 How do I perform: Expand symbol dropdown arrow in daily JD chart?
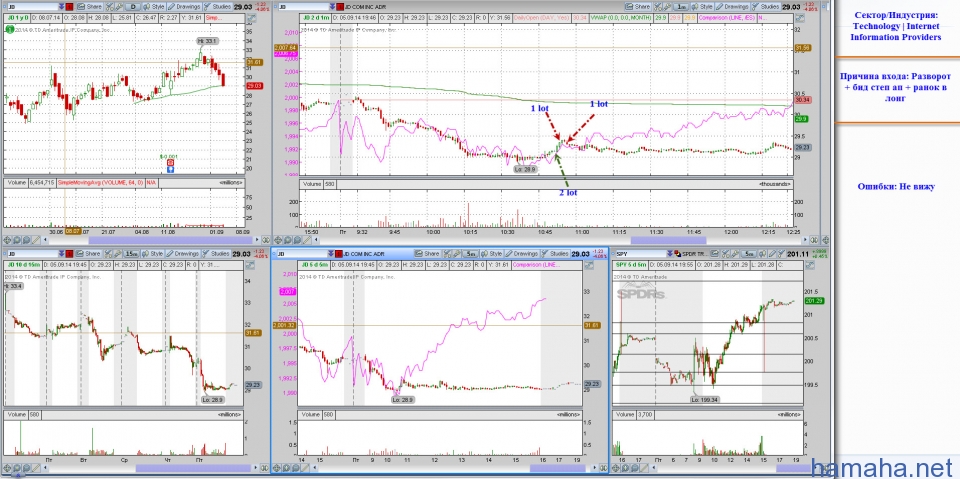(61, 6)
